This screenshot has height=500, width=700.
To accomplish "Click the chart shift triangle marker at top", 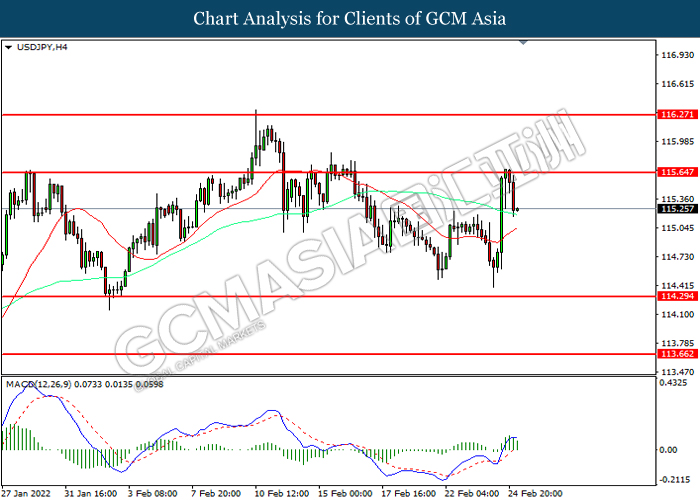I will (x=524, y=42).
